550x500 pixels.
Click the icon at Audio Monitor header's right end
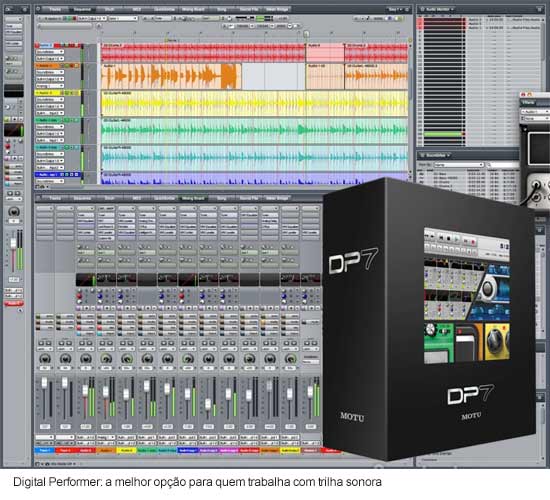click(539, 9)
